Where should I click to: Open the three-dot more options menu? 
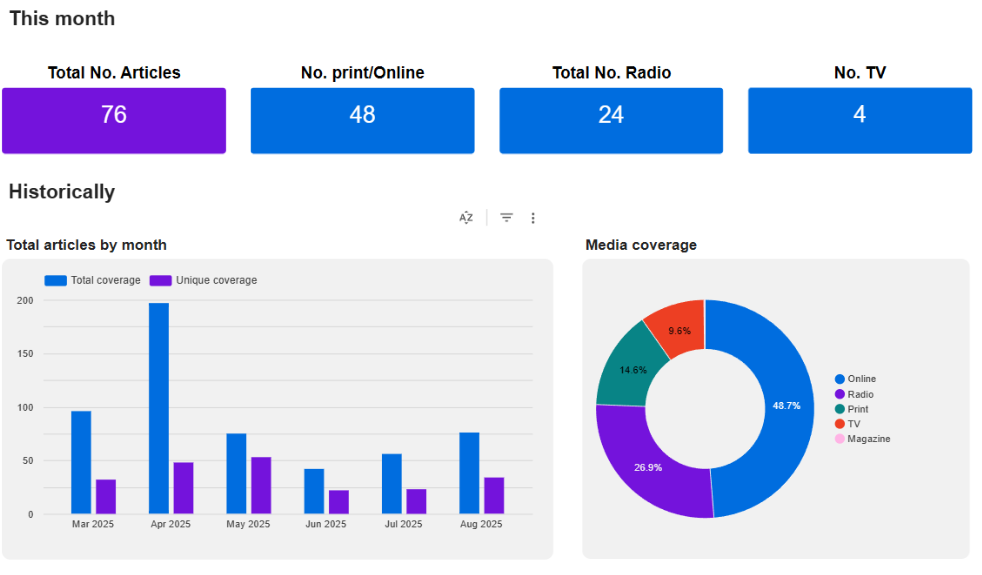[533, 218]
